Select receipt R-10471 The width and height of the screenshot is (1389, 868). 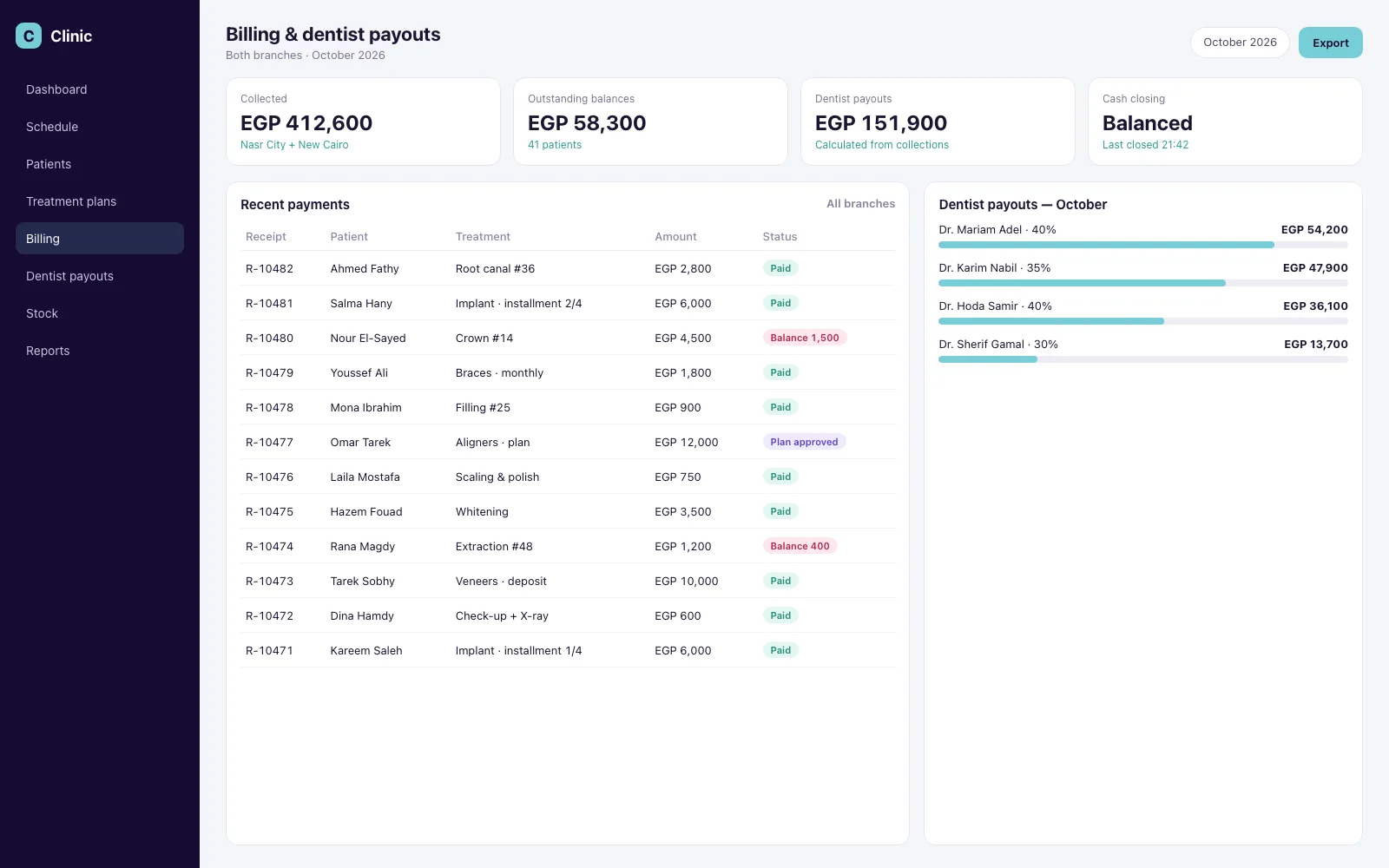click(x=269, y=650)
